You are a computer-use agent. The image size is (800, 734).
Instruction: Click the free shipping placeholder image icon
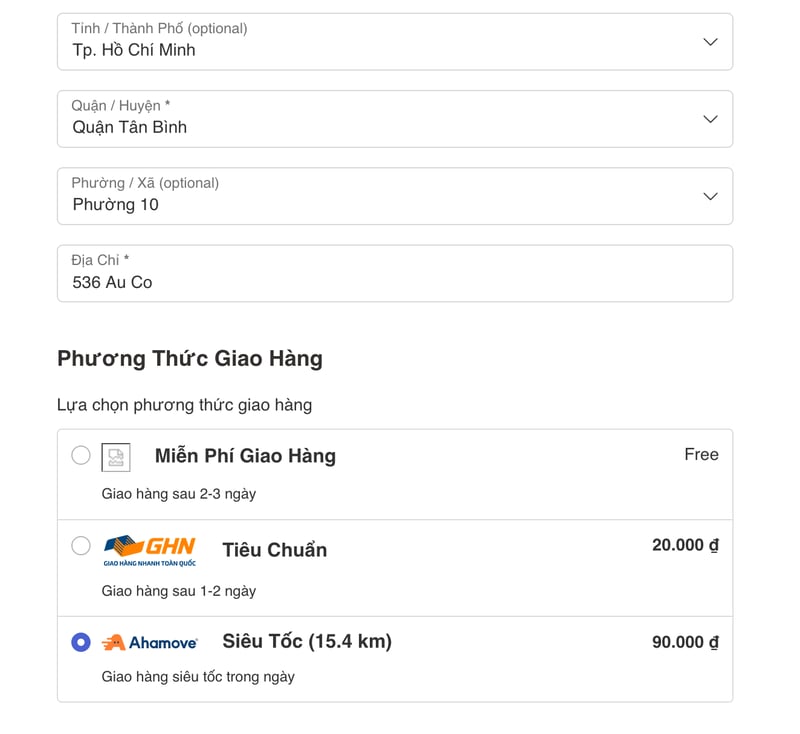[116, 457]
